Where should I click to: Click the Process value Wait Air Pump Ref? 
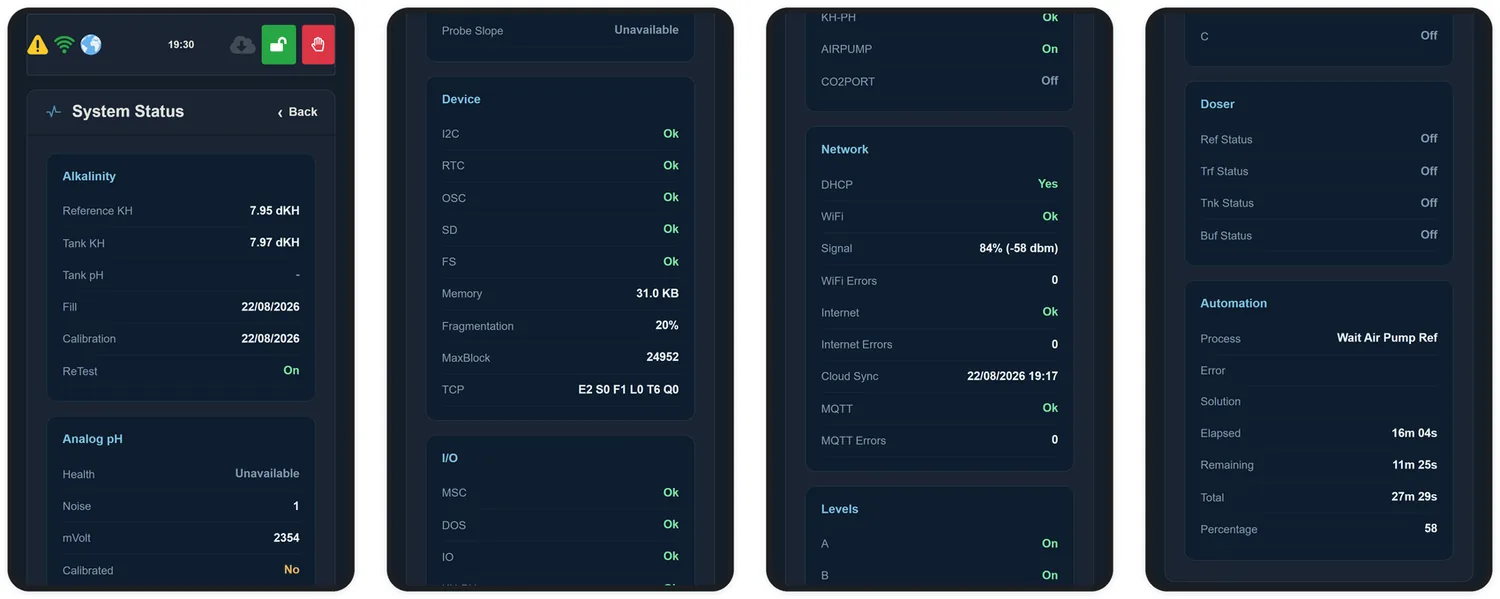pyautogui.click(x=1387, y=338)
